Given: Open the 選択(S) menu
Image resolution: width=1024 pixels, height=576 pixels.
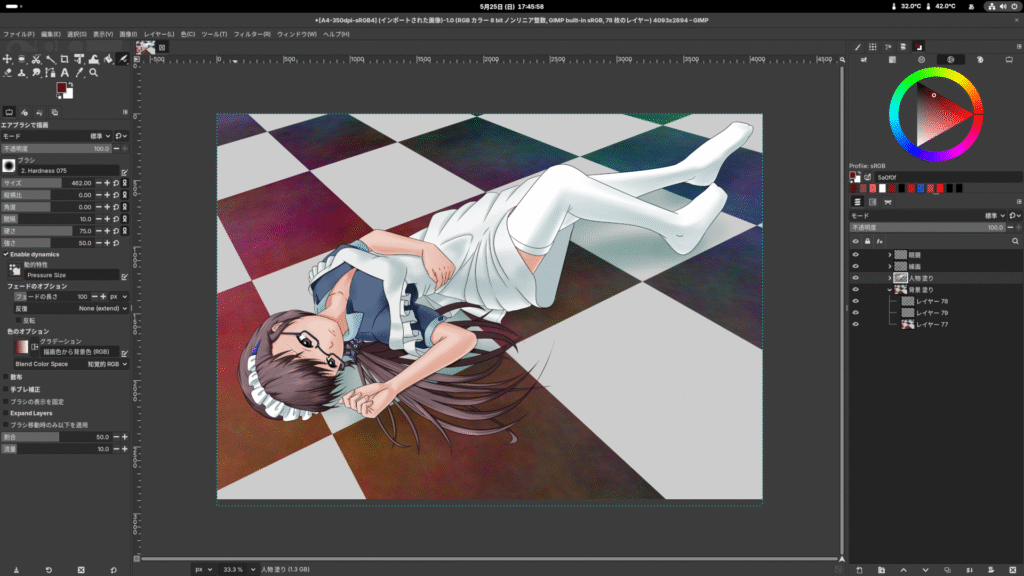Looking at the screenshot, I should coord(76,34).
